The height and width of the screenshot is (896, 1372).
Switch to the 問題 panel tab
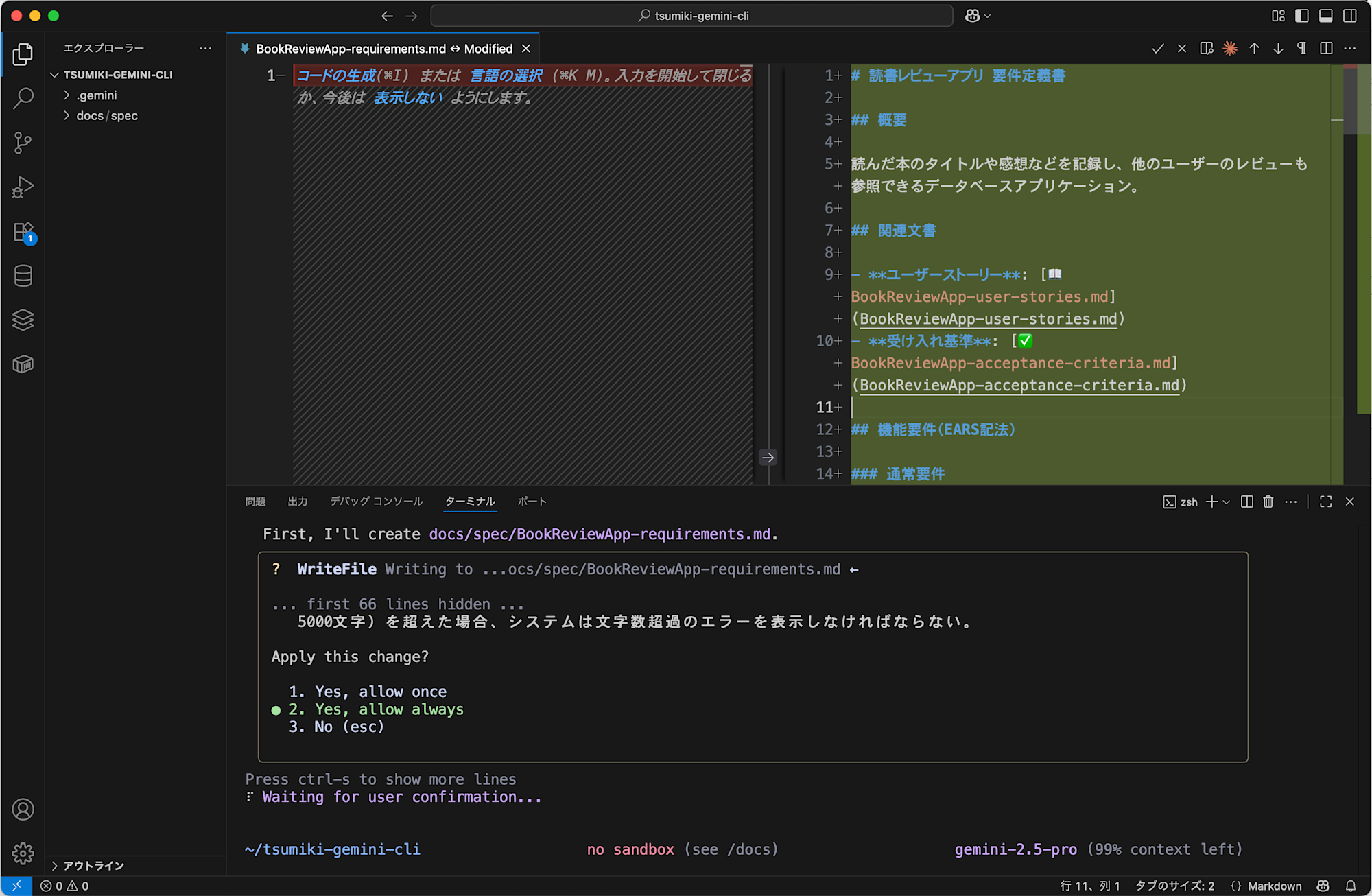coord(255,502)
